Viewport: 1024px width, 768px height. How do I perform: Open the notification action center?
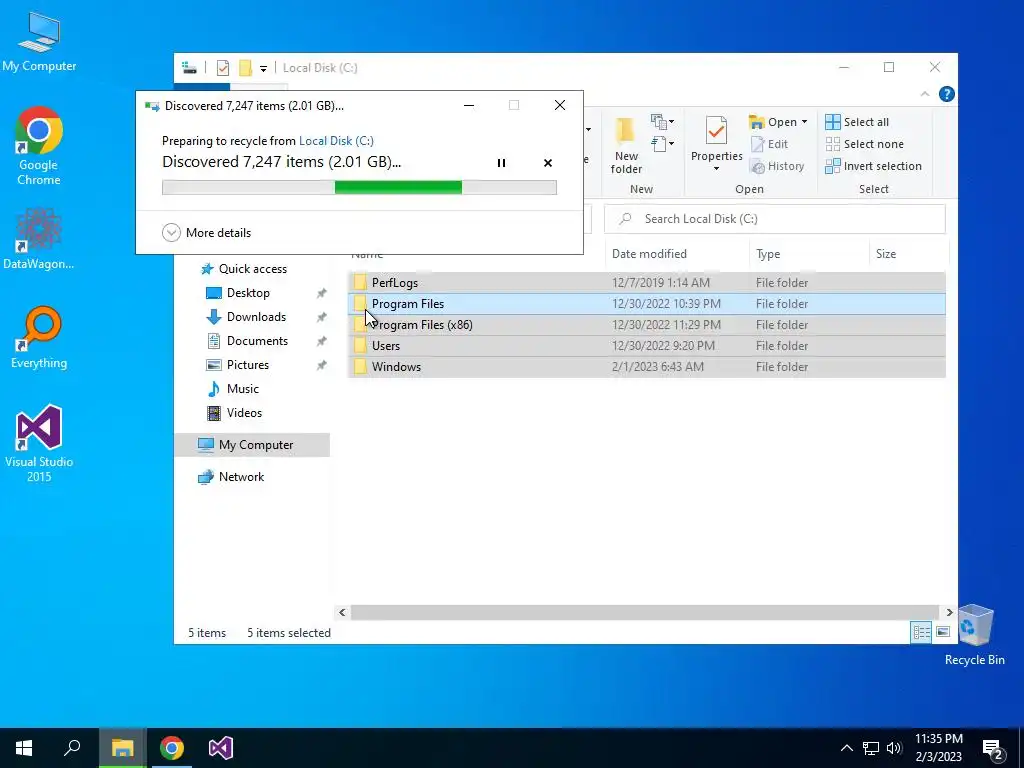(x=993, y=749)
